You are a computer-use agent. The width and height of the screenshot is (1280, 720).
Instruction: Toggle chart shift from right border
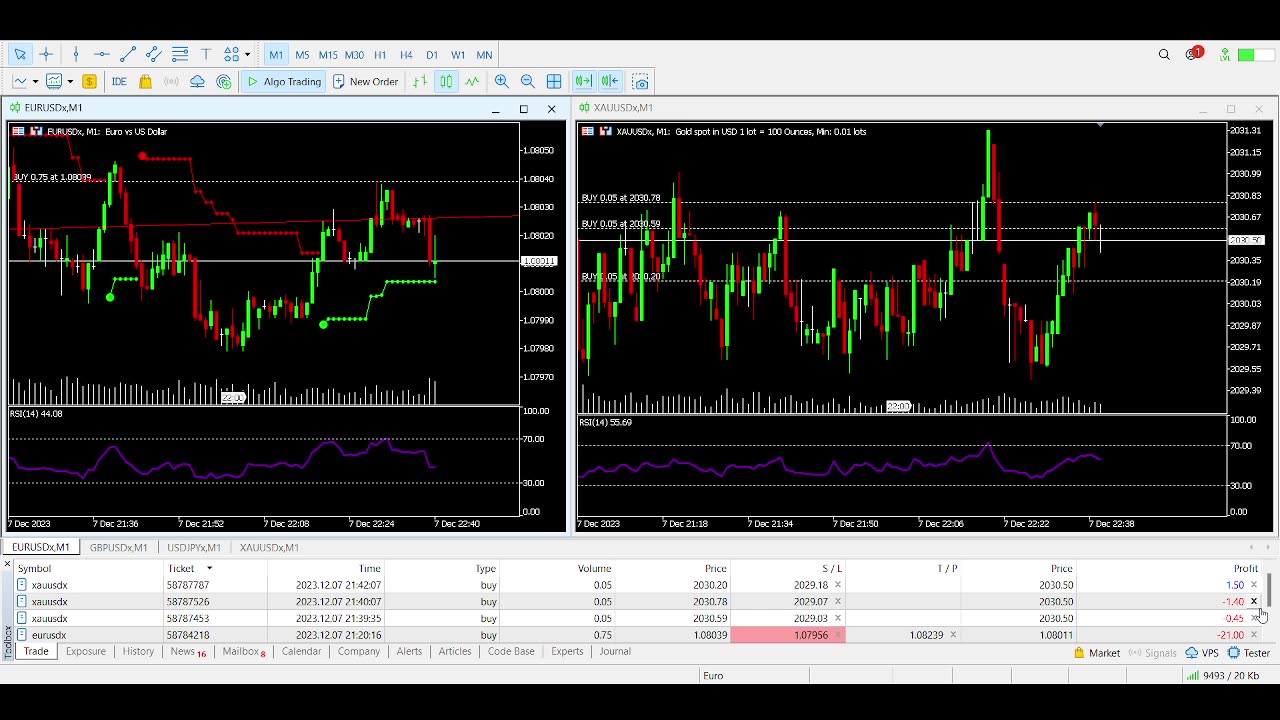610,82
